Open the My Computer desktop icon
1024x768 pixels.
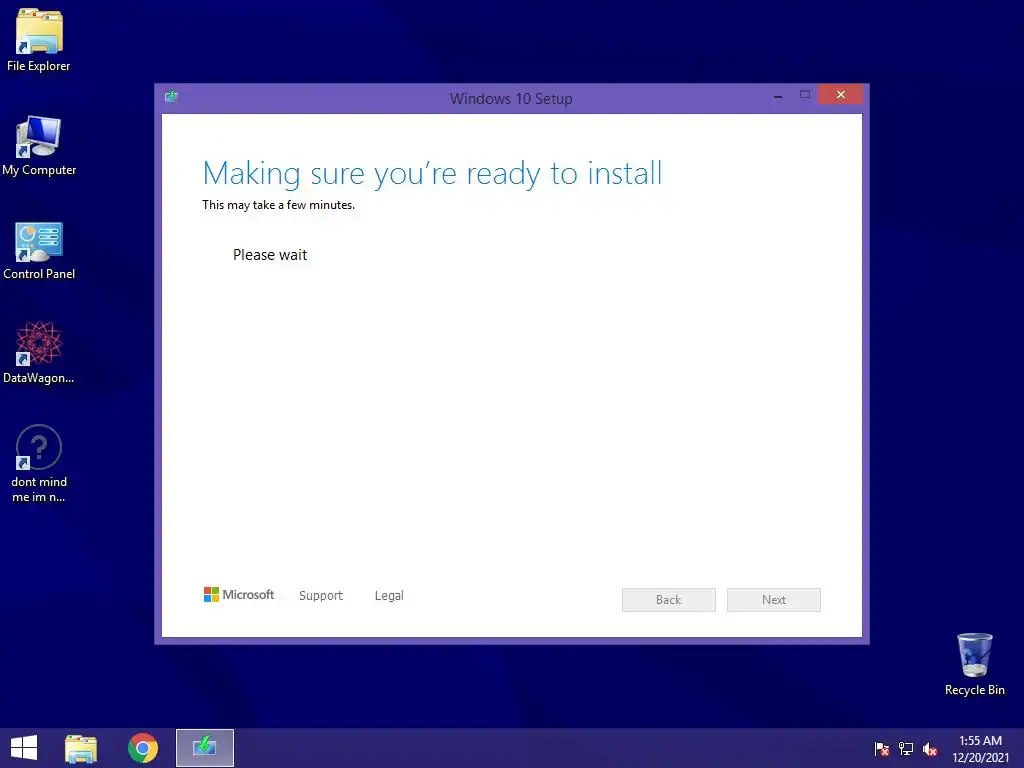point(39,146)
